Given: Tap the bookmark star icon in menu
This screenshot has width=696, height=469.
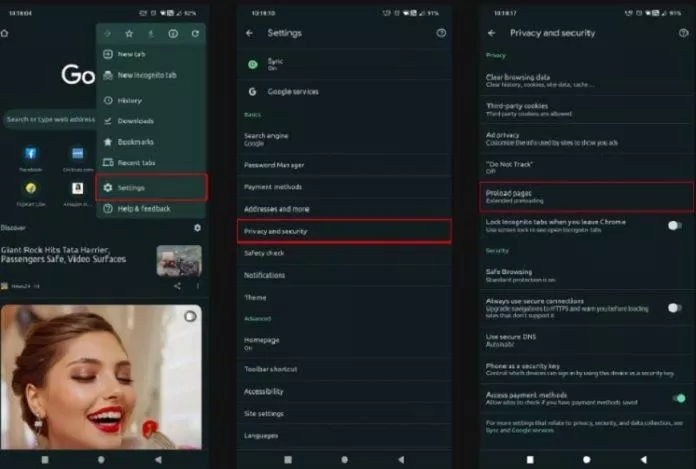Looking at the screenshot, I should [129, 34].
